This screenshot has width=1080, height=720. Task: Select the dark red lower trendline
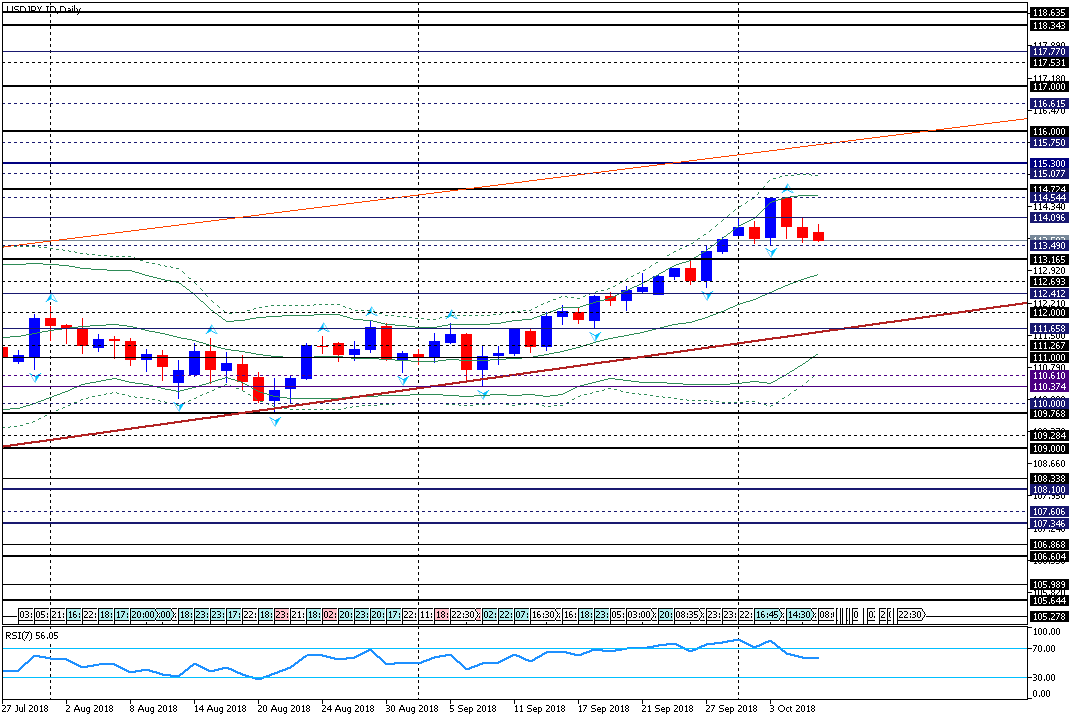(x=513, y=376)
